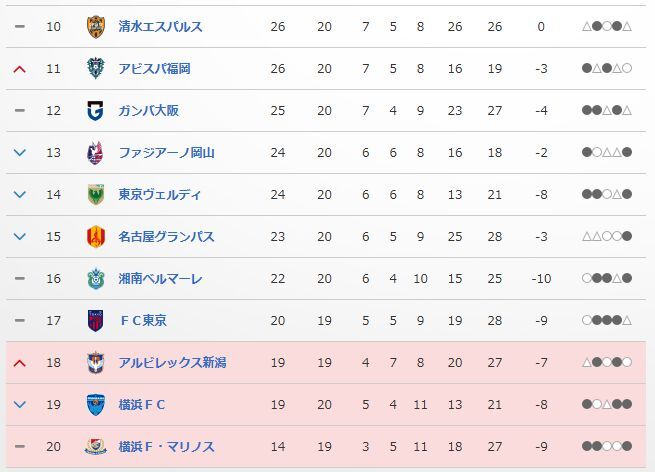Viewport: 655px width, 472px height.
Task: Click the Fagiano Okayama club crest
Action: 95,153
